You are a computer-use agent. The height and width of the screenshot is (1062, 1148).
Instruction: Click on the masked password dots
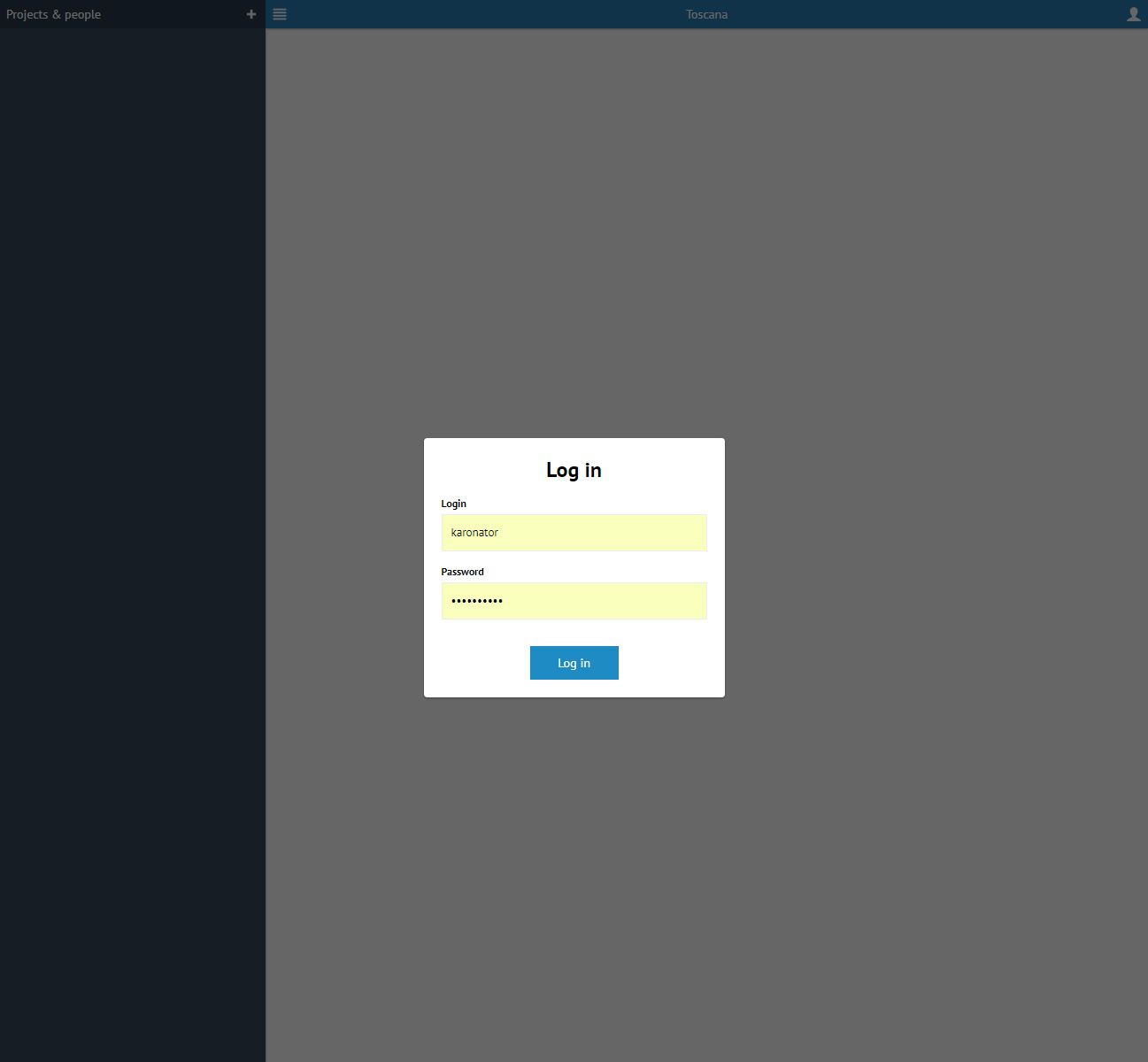pyautogui.click(x=477, y=601)
